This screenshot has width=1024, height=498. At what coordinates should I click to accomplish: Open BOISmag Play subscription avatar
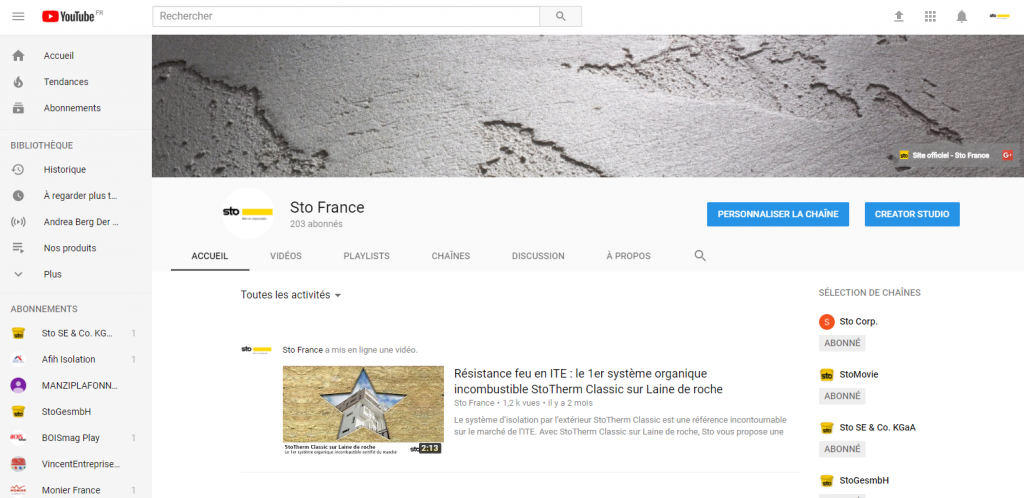tap(18, 438)
